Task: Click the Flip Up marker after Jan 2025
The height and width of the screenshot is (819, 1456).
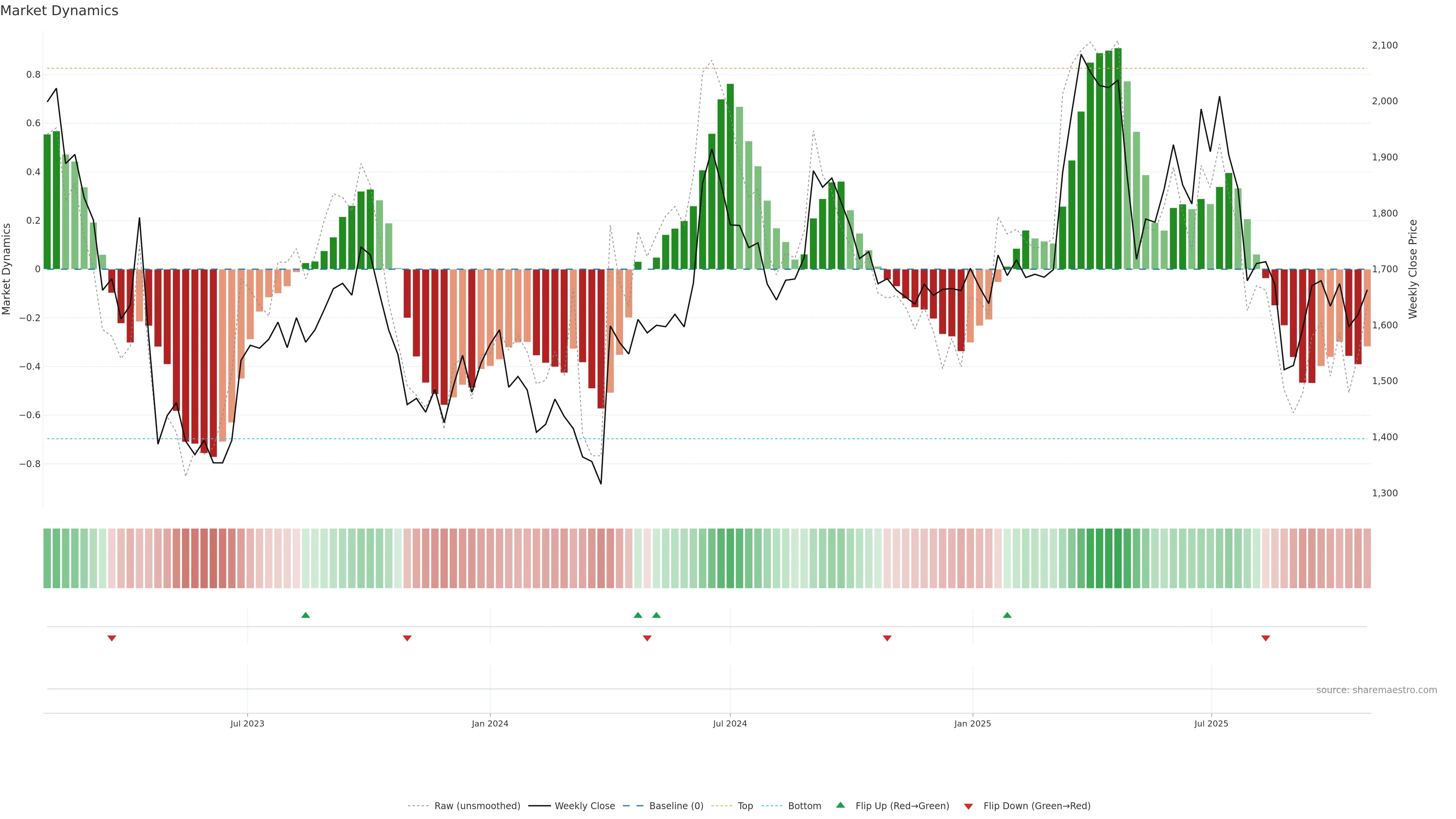Action: 1007,615
